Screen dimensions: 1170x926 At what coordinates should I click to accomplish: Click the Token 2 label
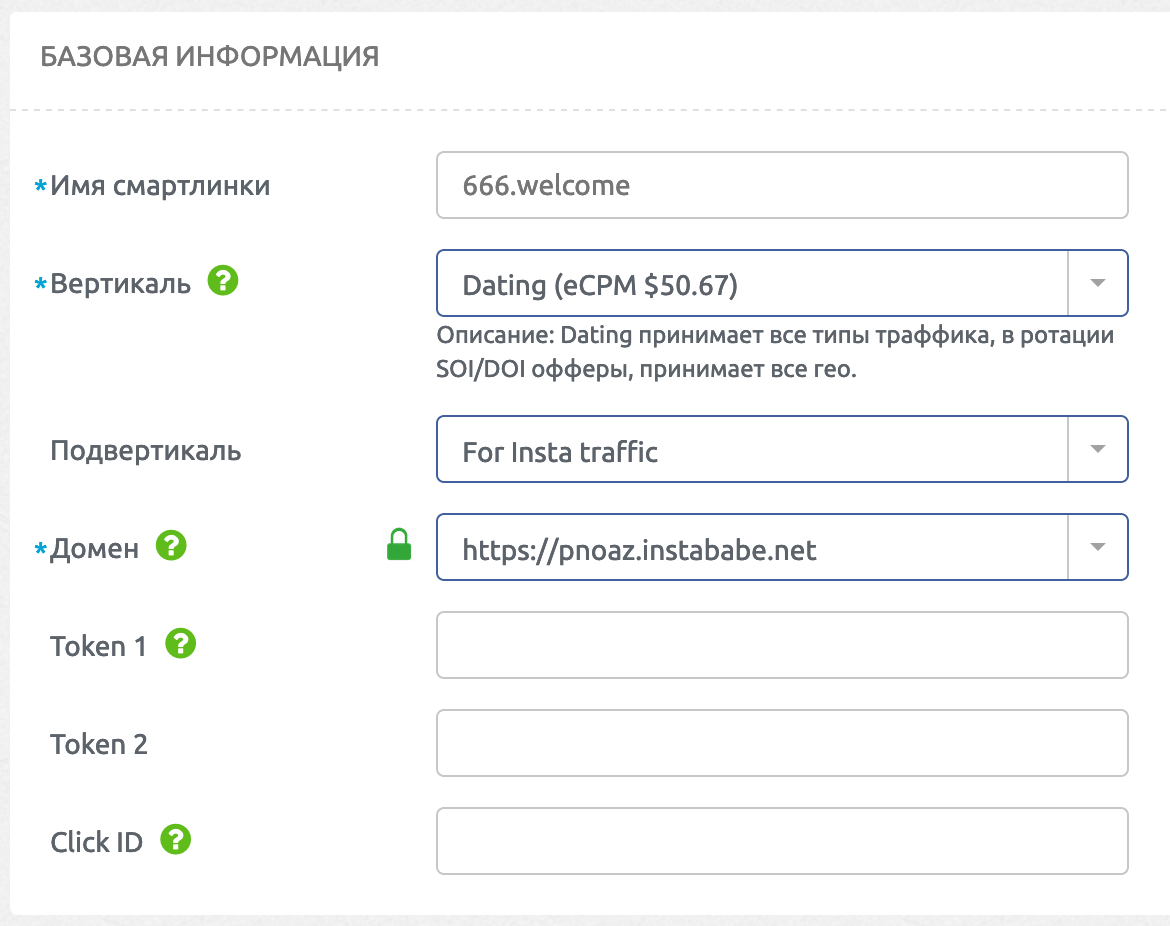99,744
